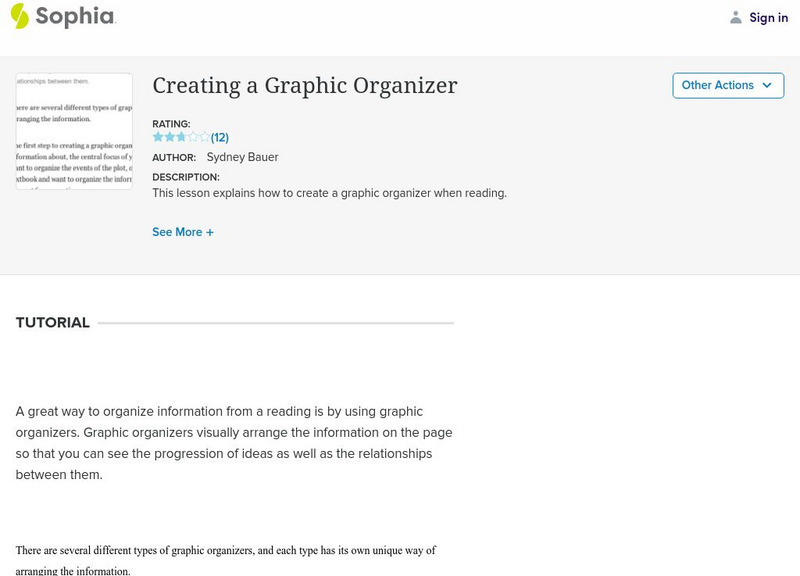Click the Sophia leaf logo icon
This screenshot has height=576, width=800.
20,15
